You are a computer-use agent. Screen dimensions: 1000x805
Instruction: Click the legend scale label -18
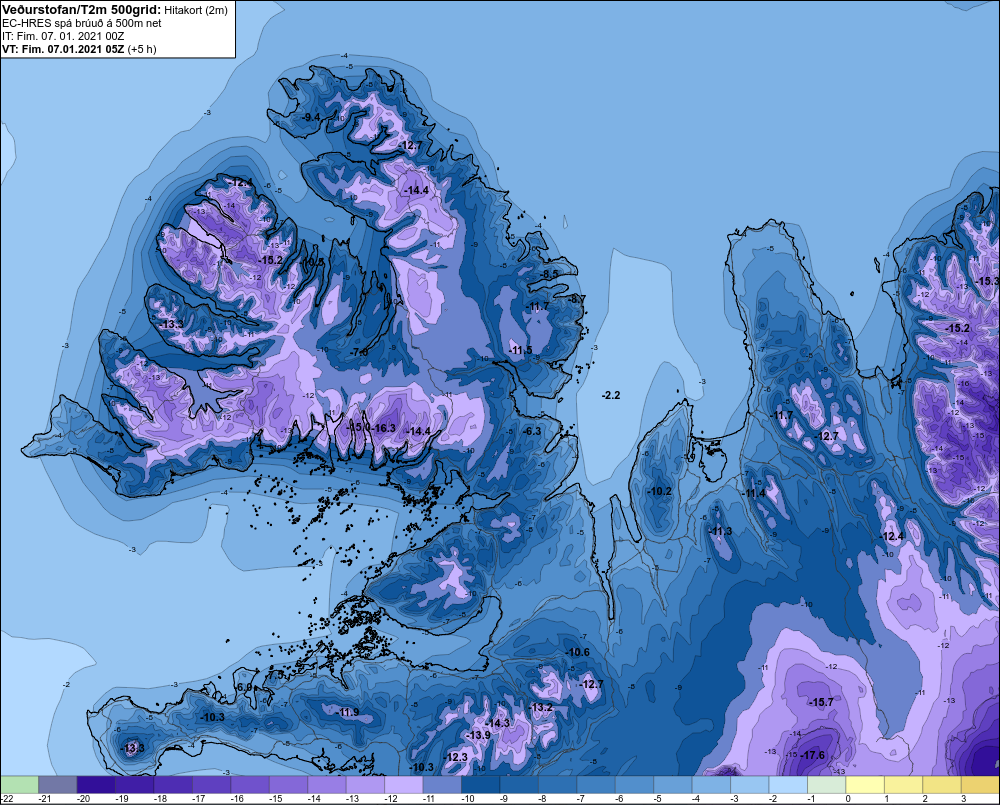(161, 799)
